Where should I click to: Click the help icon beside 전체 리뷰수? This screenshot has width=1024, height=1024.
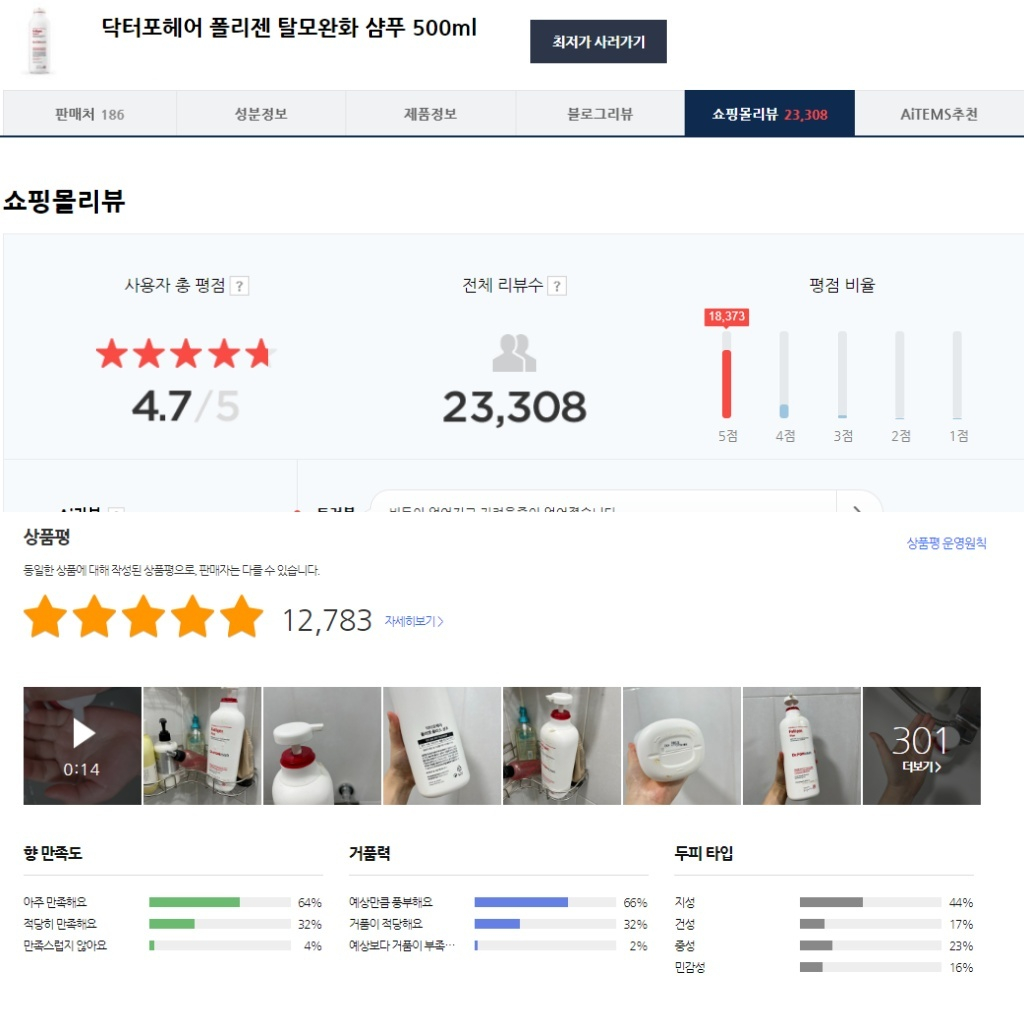(556, 286)
